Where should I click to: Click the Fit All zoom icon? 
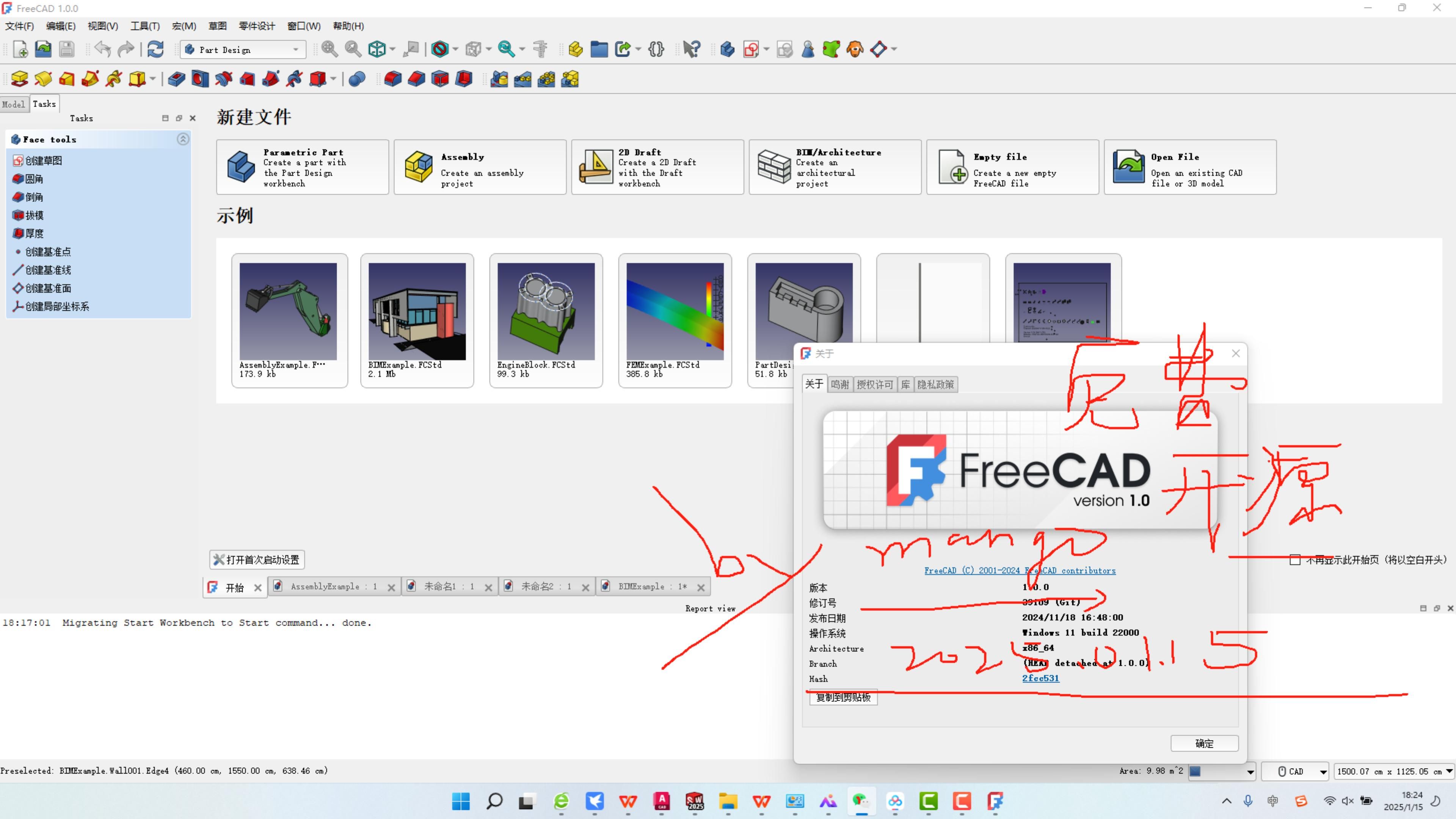(x=329, y=50)
